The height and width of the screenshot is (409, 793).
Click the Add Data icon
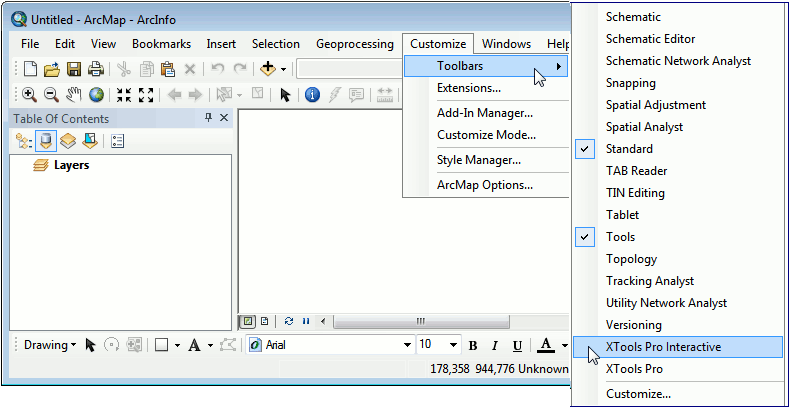pos(268,68)
